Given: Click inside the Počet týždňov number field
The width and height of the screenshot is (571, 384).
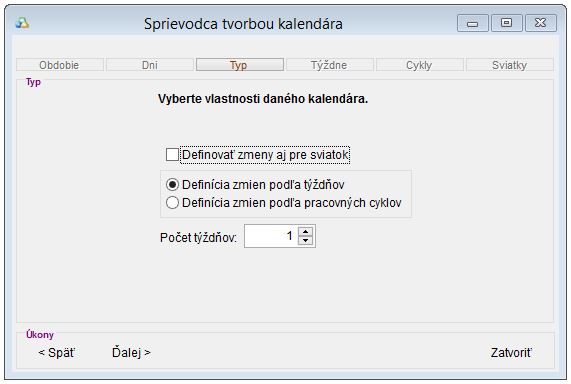Looking at the screenshot, I should [x=271, y=236].
